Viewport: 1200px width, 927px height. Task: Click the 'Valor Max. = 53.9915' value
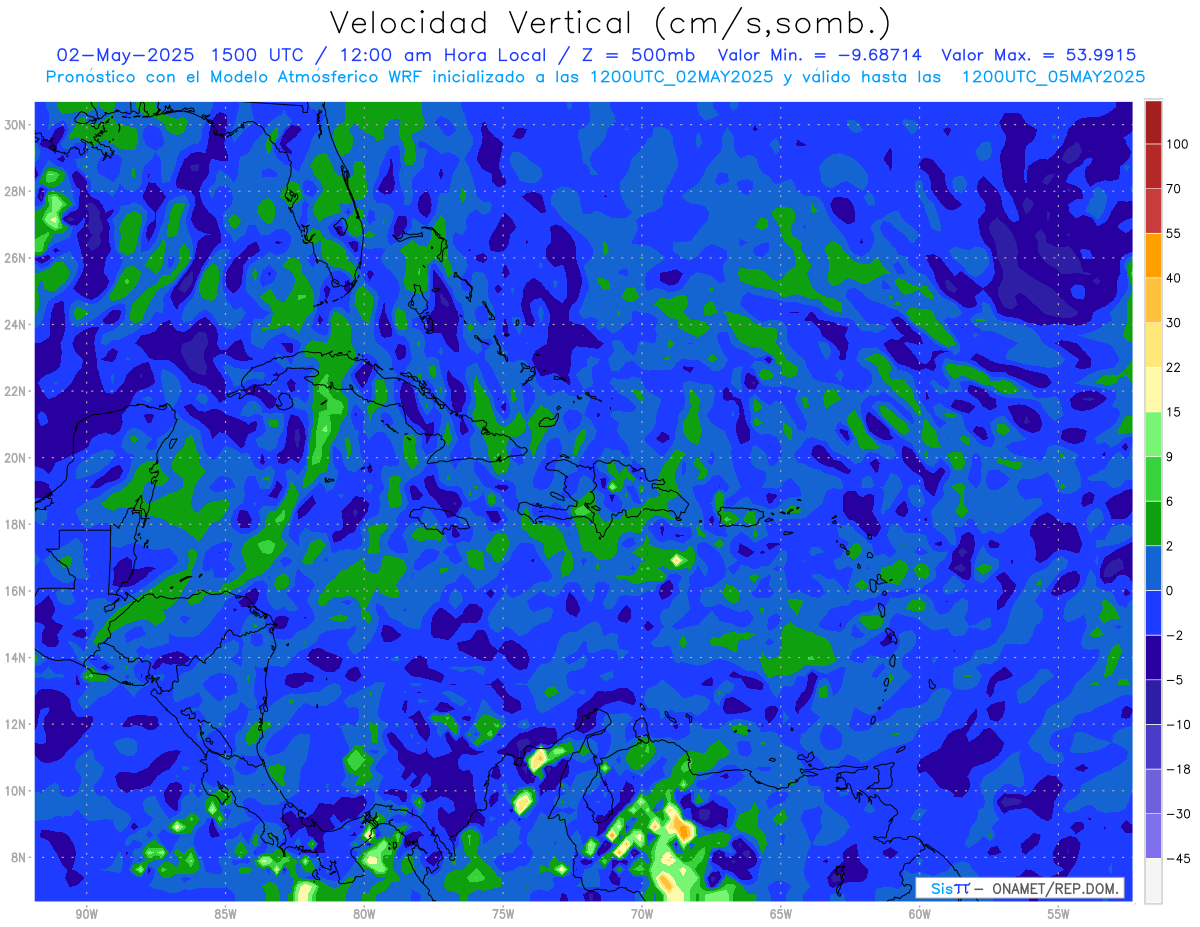(x=1039, y=55)
